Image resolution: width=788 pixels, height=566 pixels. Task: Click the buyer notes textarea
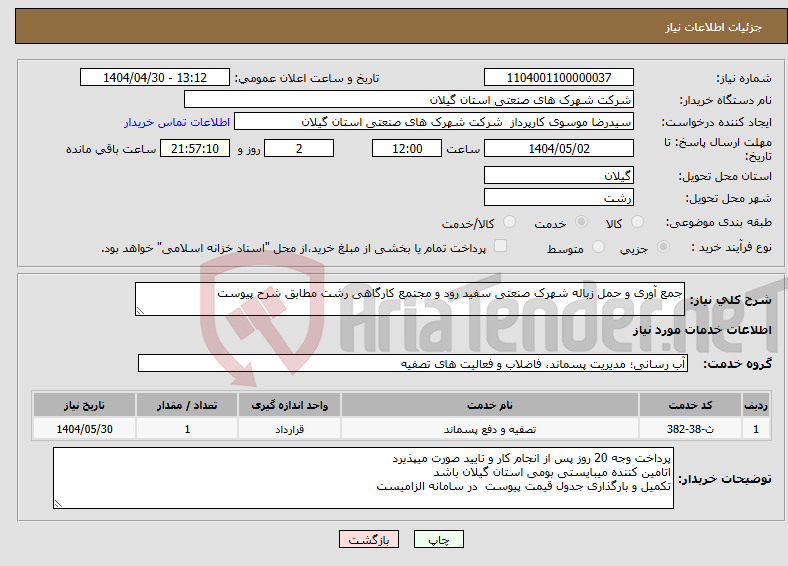363,479
